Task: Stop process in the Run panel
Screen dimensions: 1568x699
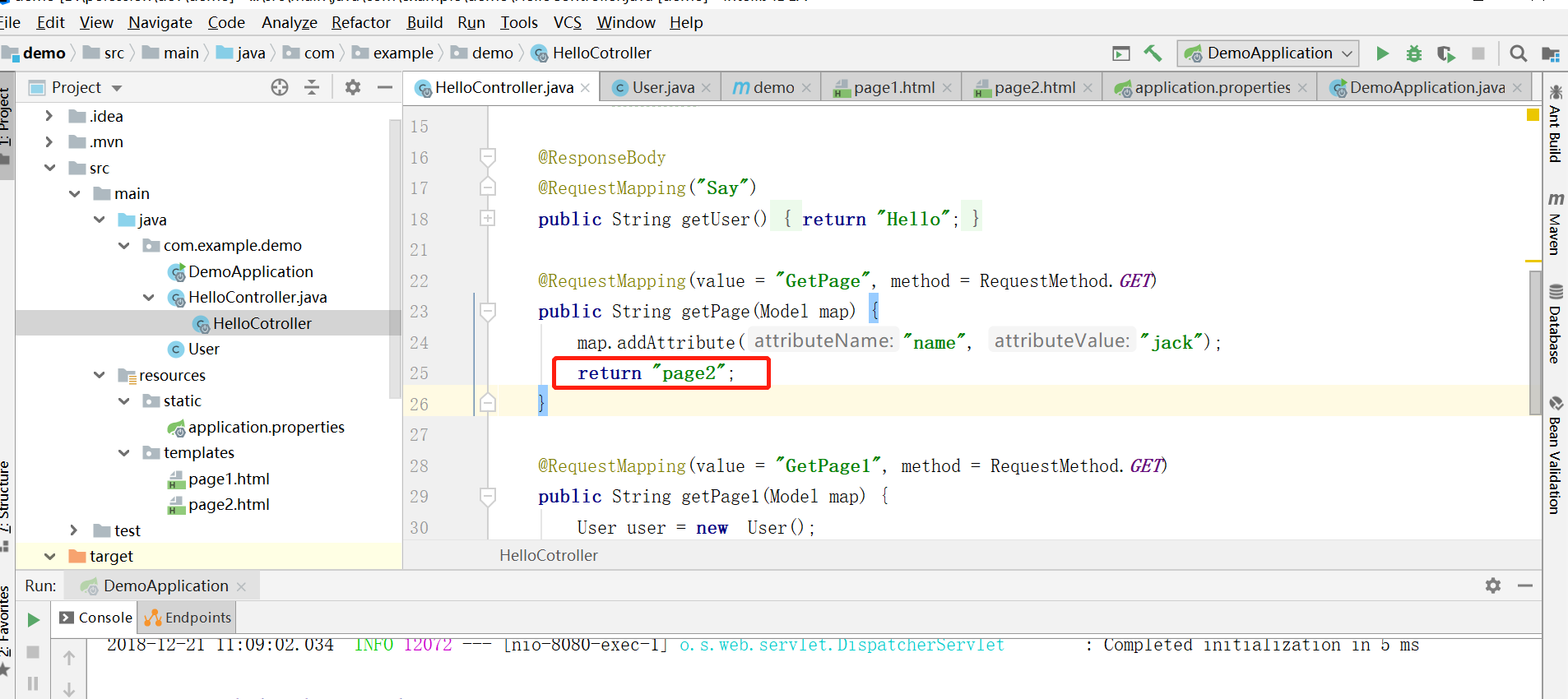Action: (34, 652)
